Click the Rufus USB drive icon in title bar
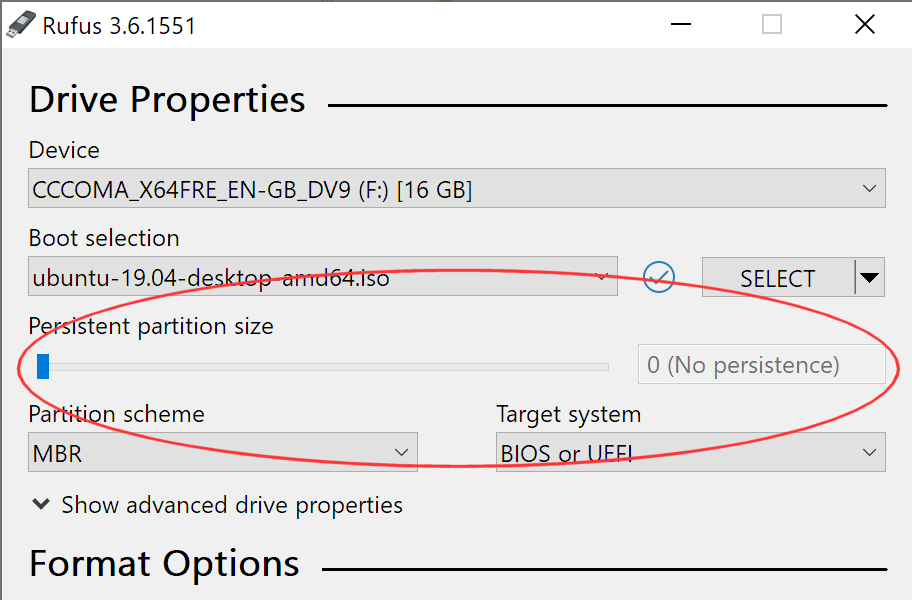The width and height of the screenshot is (912, 600). 21,25
